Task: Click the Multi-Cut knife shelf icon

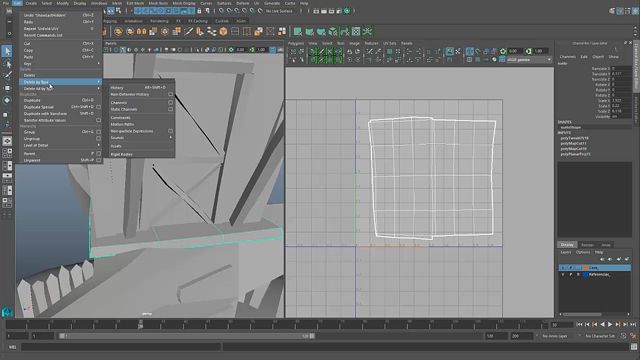Action: pyautogui.click(x=188, y=31)
